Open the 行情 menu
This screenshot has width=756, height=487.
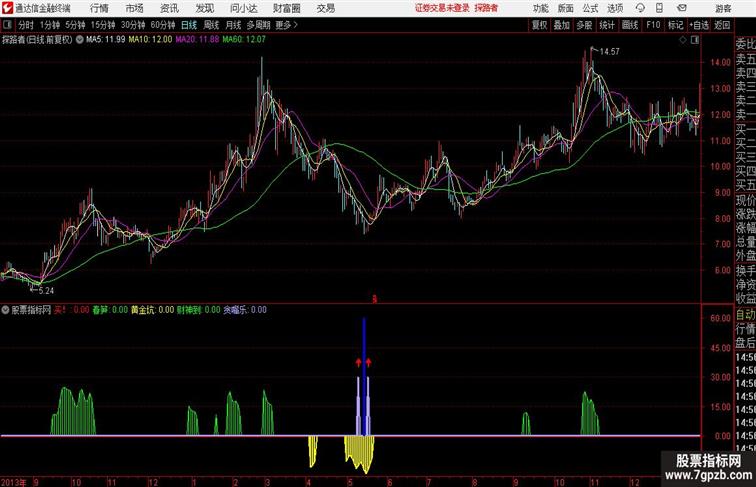[99, 8]
